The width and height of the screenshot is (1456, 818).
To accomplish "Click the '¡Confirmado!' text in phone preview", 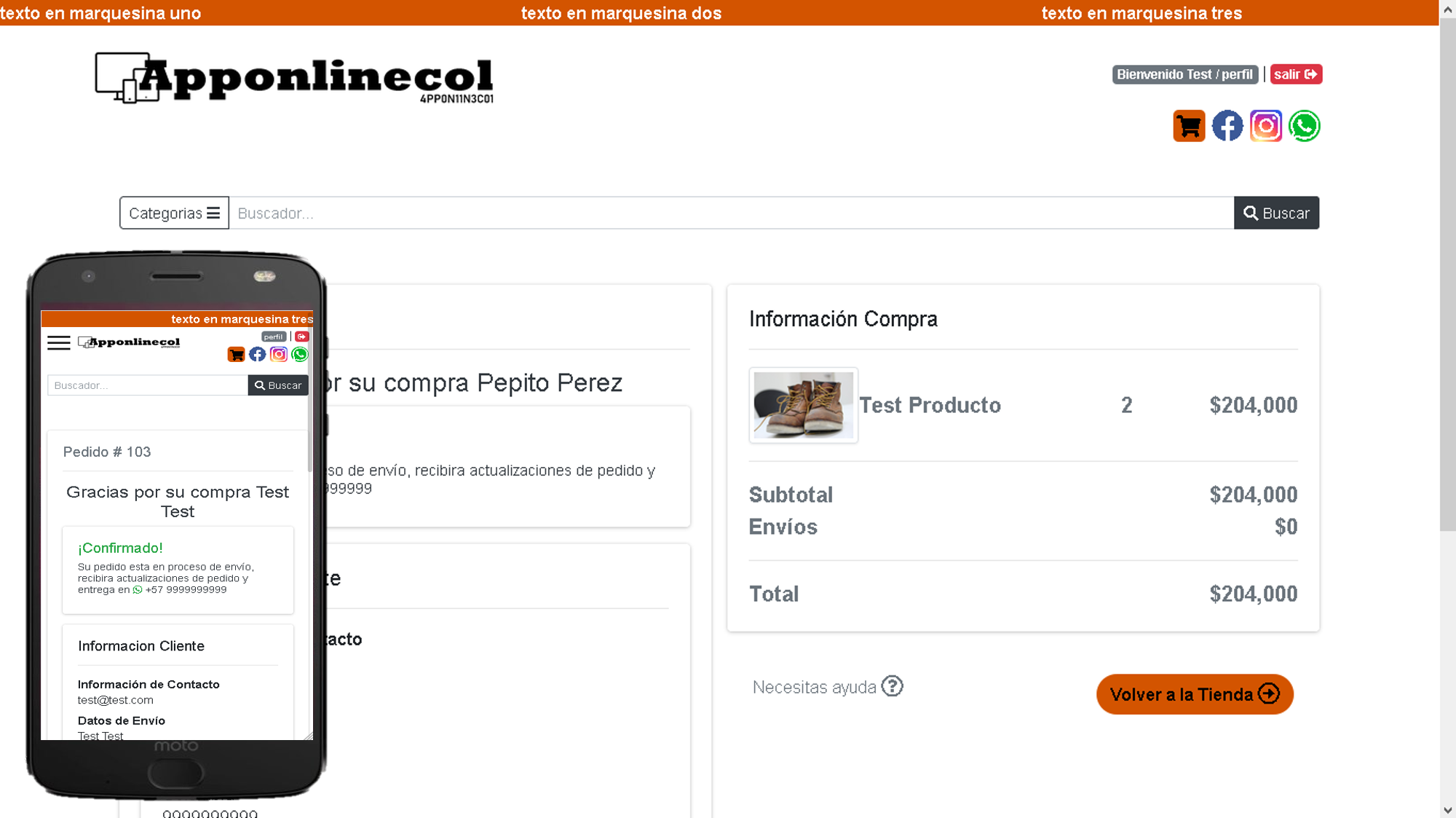I will [x=120, y=548].
